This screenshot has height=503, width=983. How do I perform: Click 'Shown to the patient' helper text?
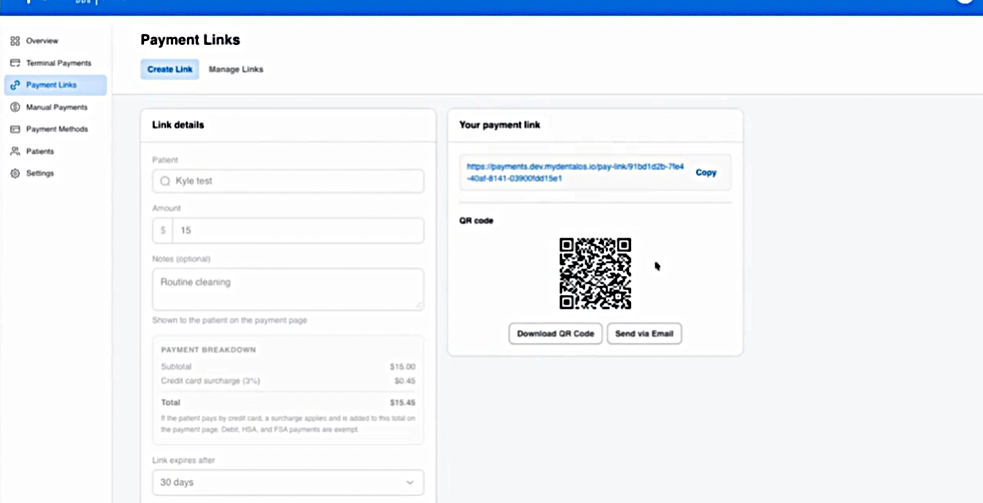pos(229,320)
